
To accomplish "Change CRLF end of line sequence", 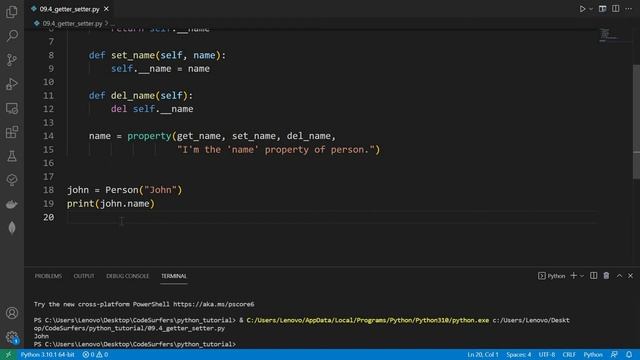I will point(569,354).
